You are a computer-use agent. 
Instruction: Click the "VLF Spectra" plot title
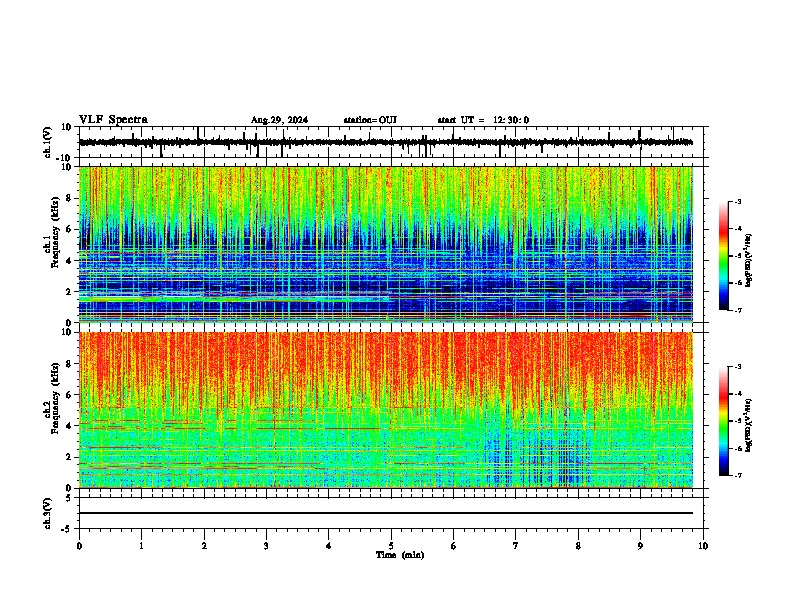pyautogui.click(x=113, y=120)
